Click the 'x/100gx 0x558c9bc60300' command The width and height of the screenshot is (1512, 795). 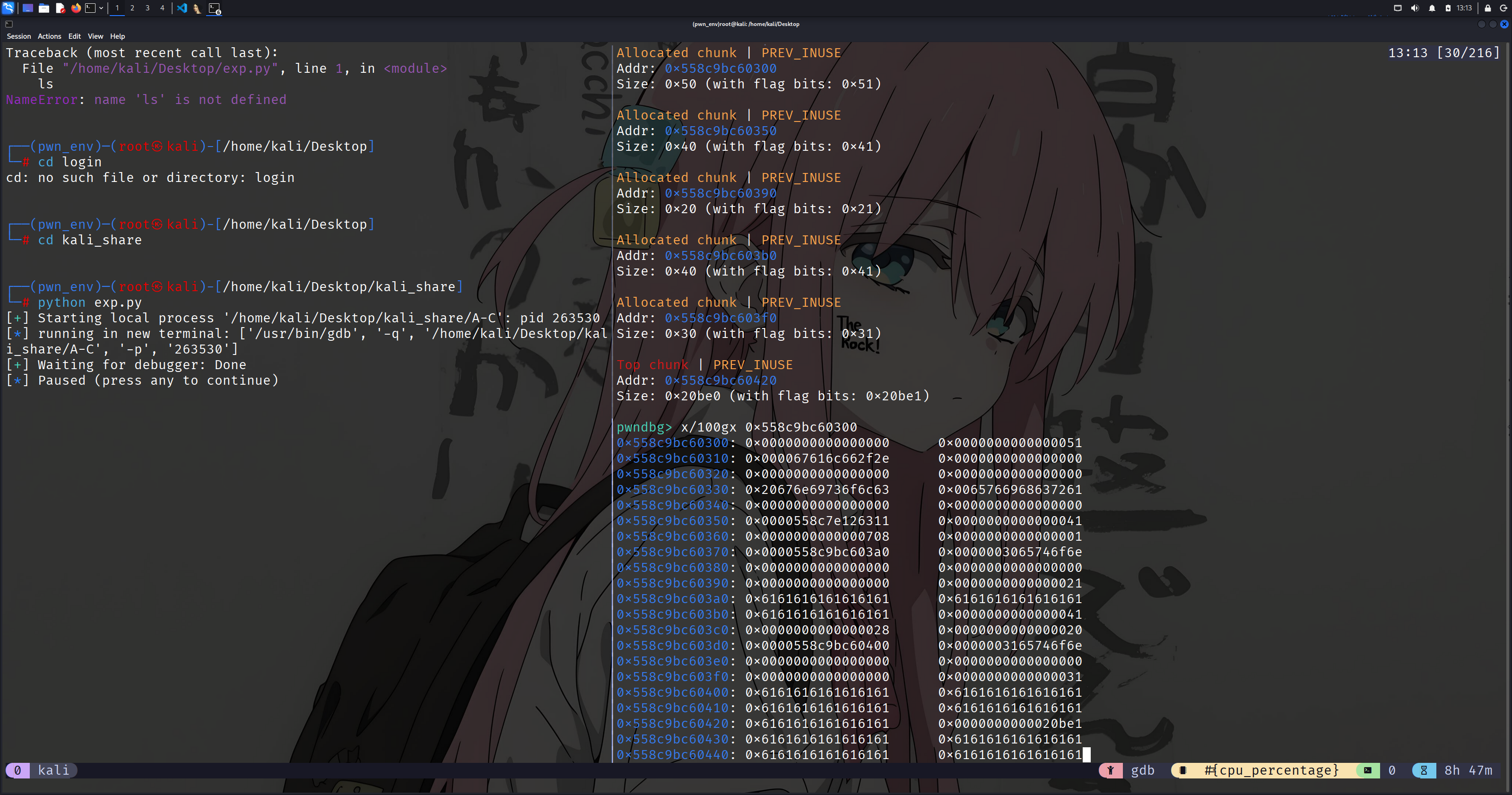click(x=769, y=427)
